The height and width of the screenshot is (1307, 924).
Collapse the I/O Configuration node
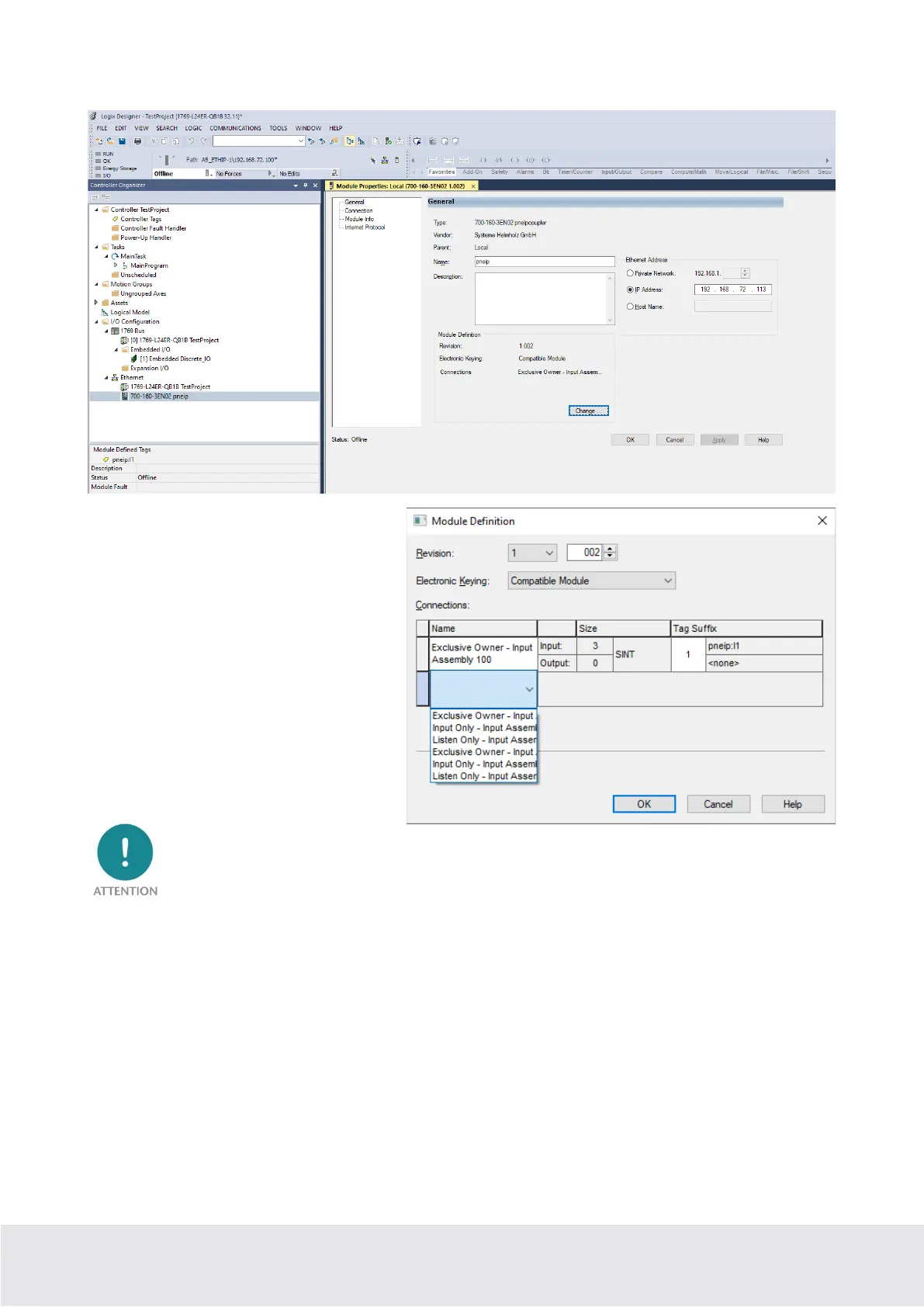click(97, 321)
